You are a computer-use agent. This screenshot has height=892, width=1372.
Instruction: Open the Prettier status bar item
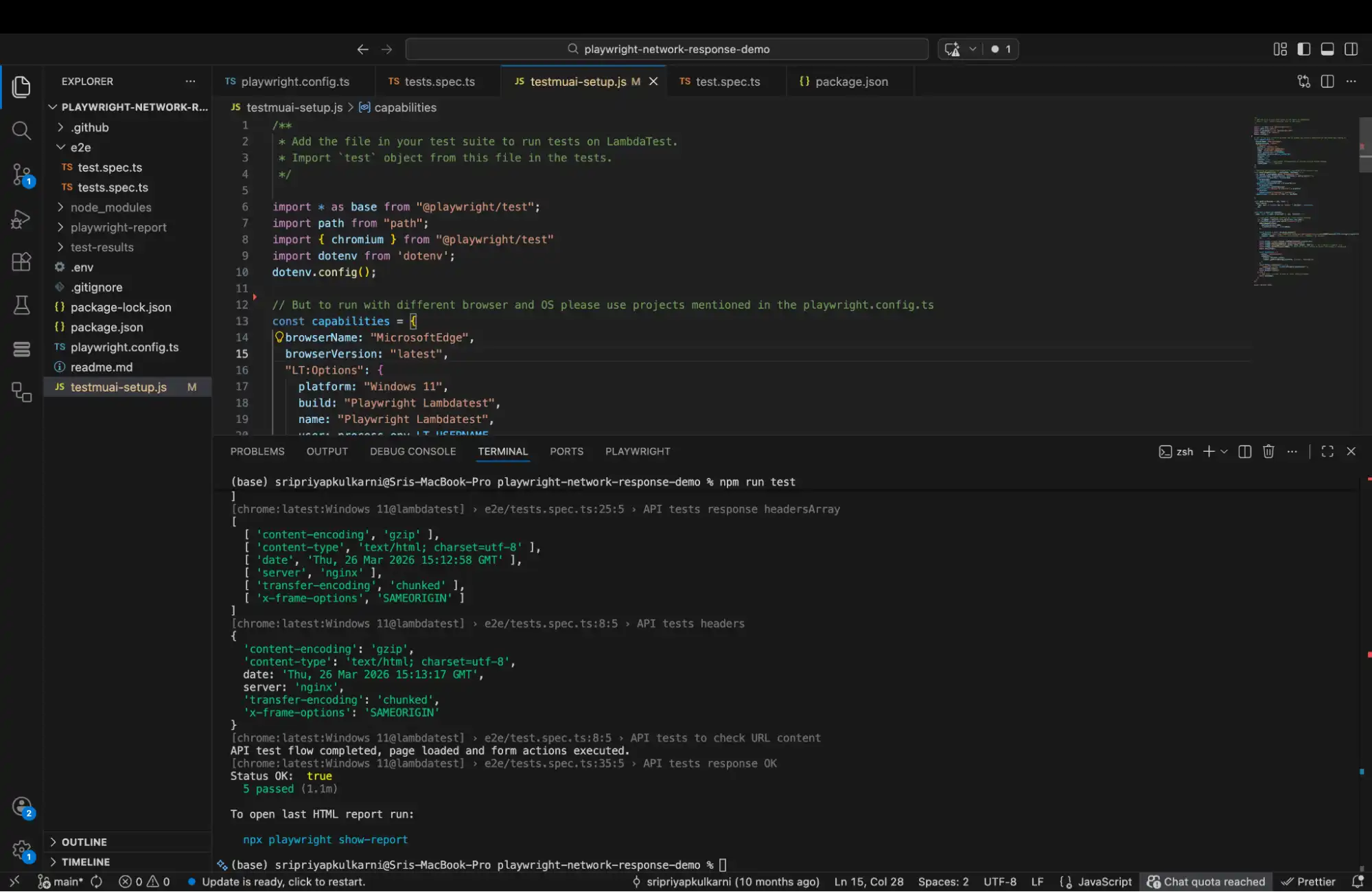(1308, 882)
